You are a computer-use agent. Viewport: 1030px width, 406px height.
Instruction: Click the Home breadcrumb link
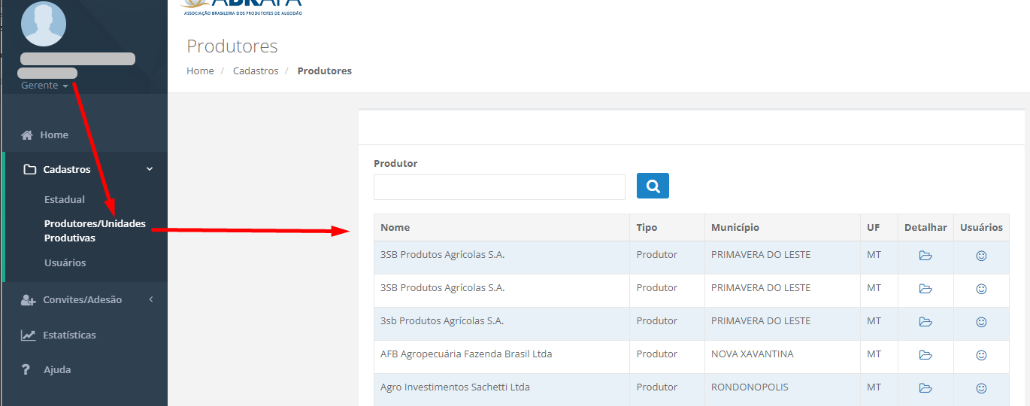pos(200,71)
